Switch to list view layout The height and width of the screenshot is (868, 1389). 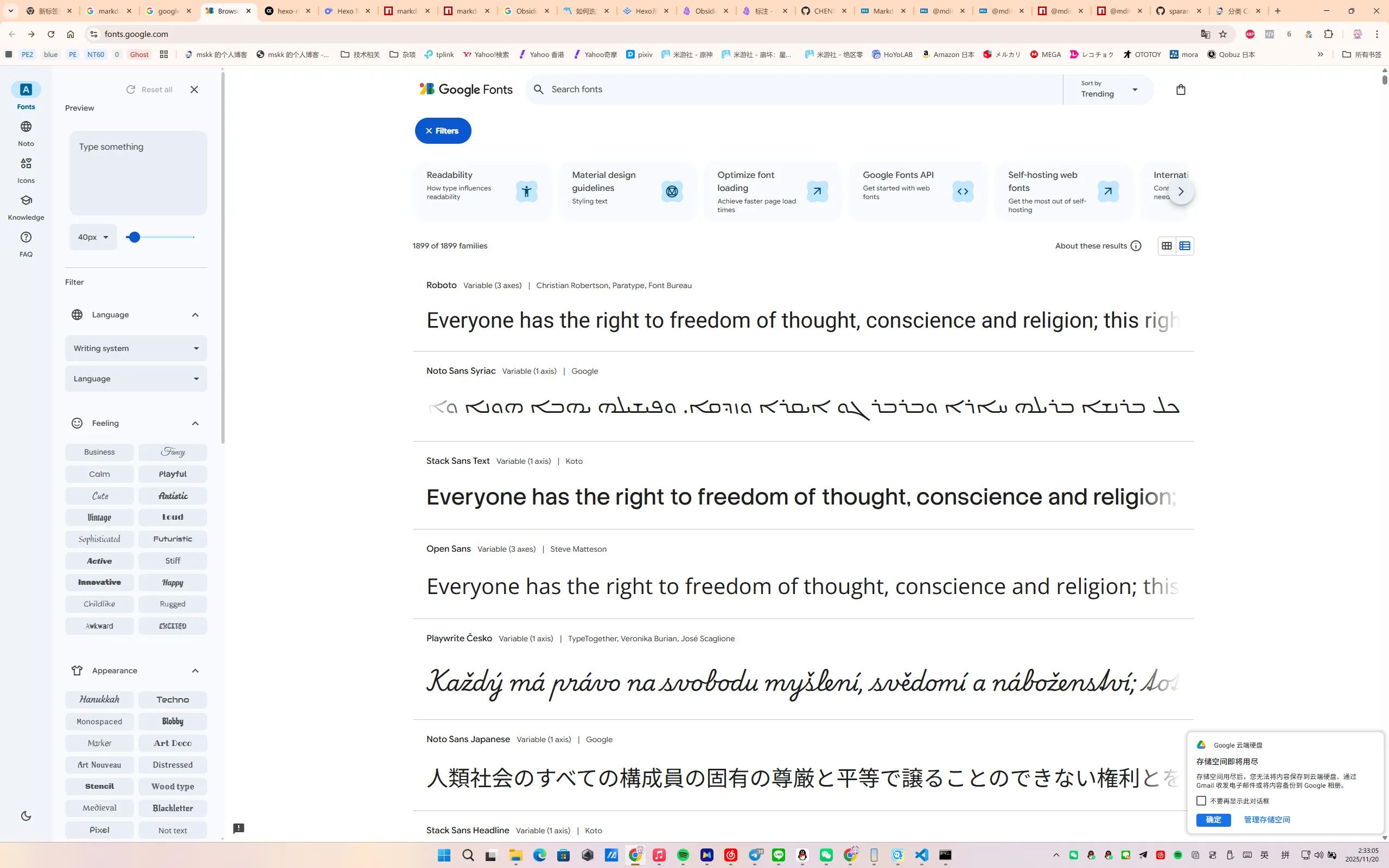click(1184, 246)
